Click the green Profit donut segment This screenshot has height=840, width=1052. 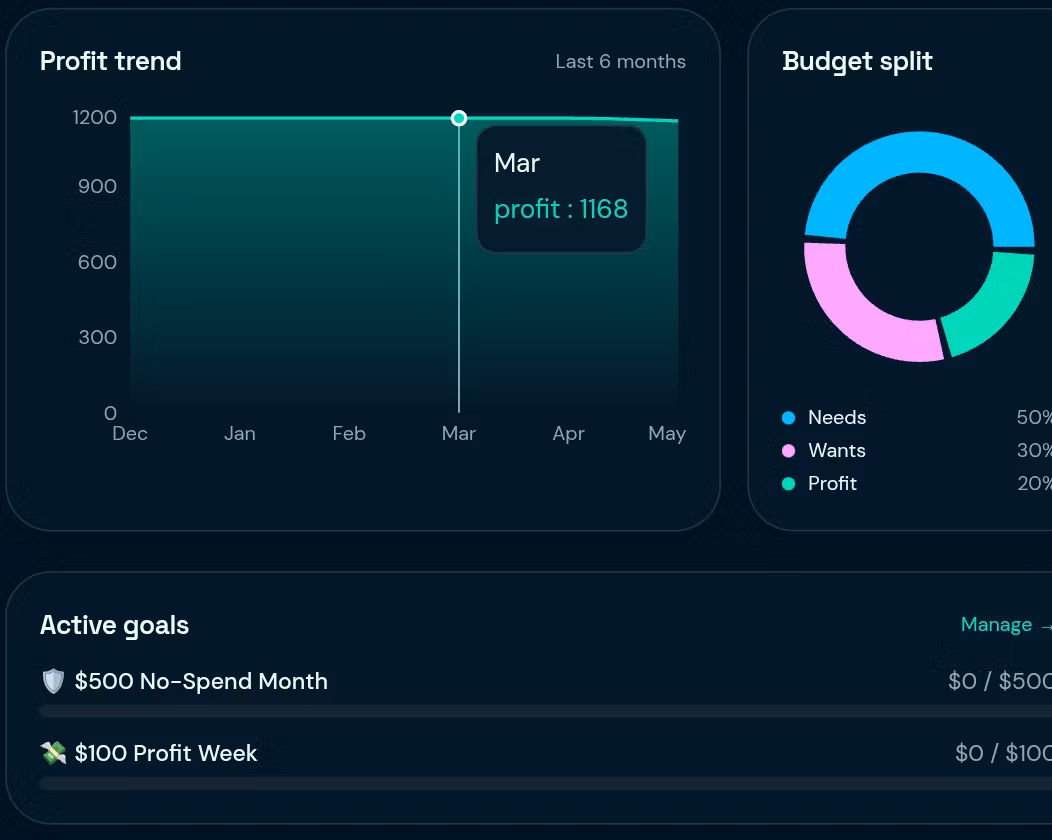point(993,302)
